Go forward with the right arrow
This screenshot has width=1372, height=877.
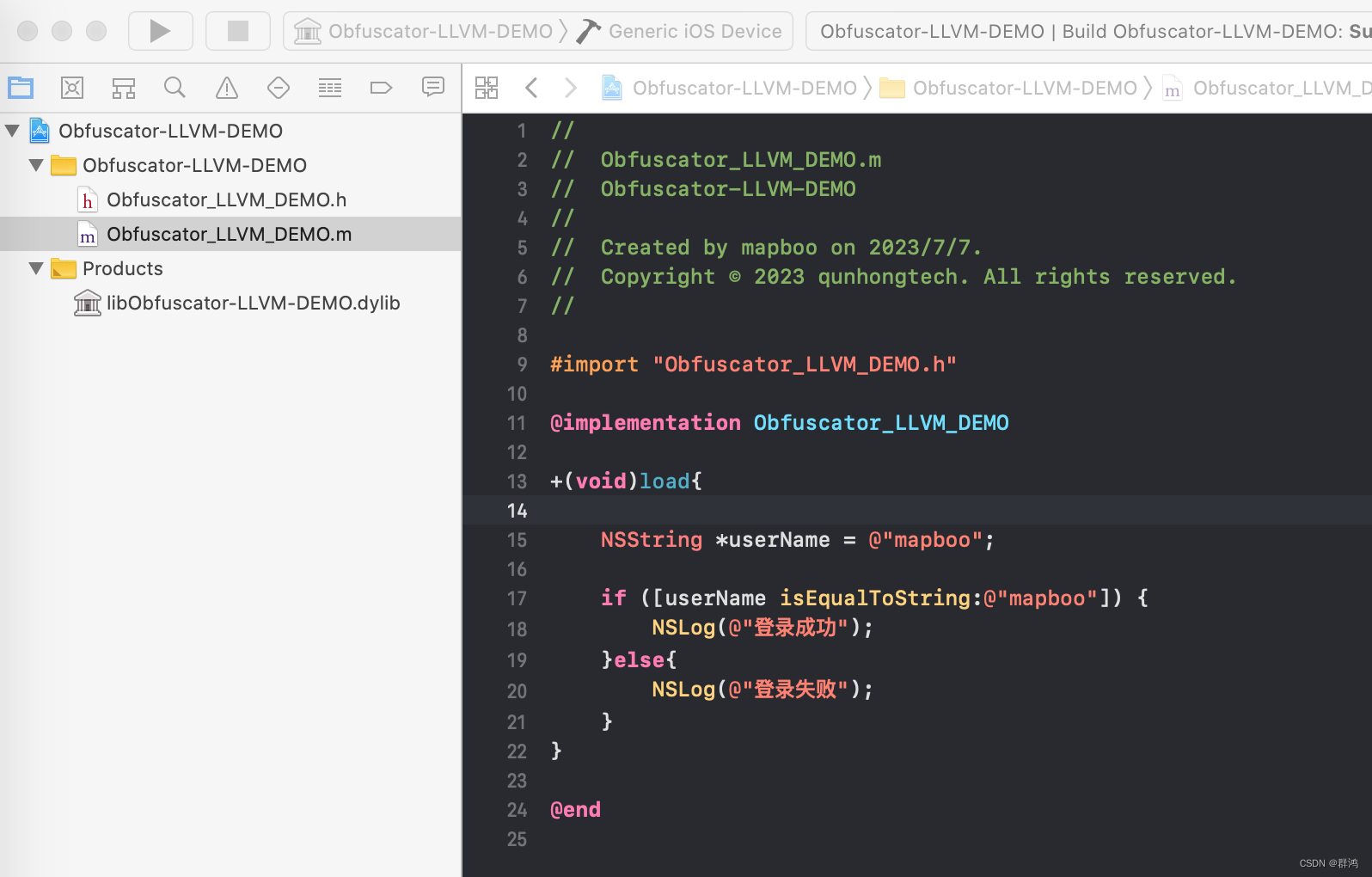(570, 87)
